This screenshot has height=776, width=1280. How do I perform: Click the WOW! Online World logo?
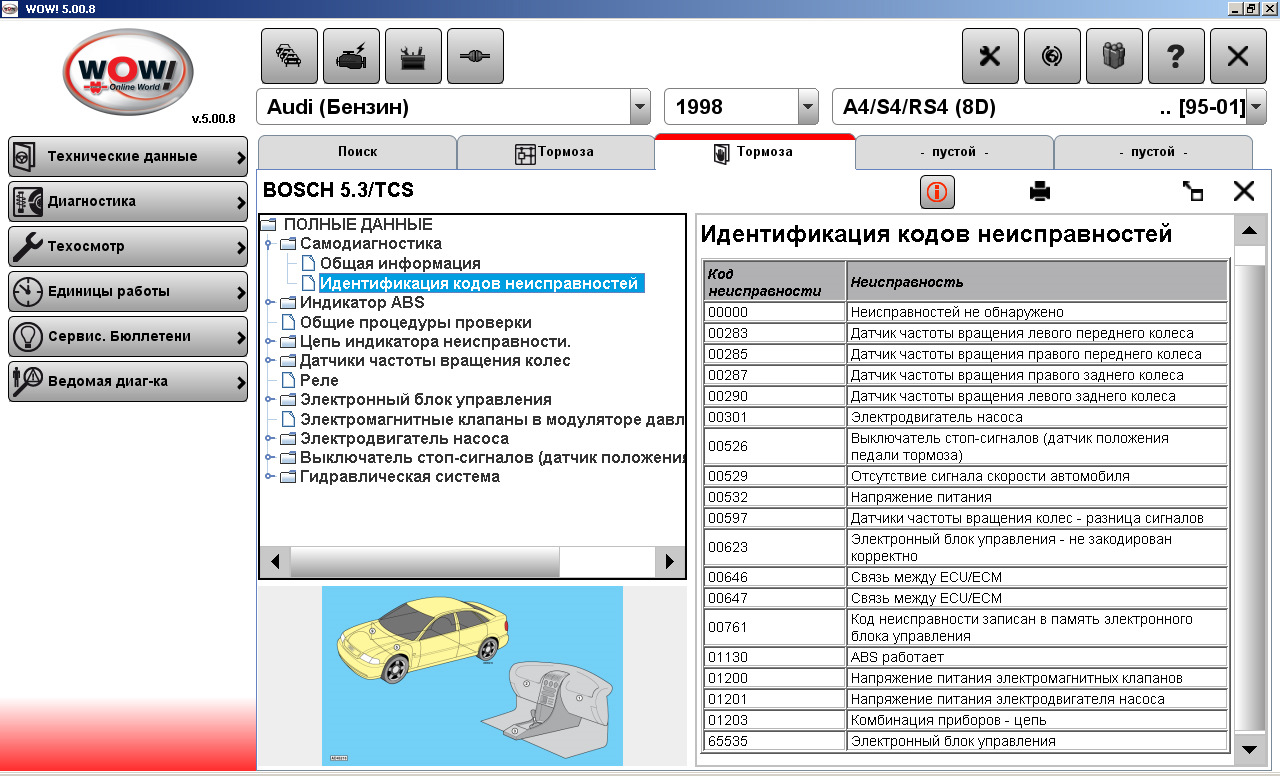(x=127, y=75)
